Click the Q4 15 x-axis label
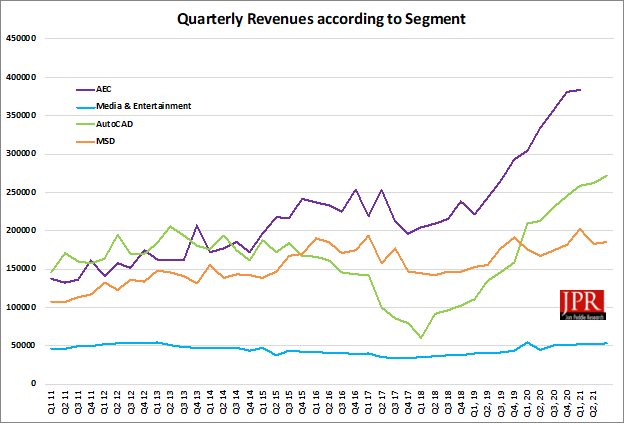This screenshot has height=424, width=624. click(x=302, y=403)
